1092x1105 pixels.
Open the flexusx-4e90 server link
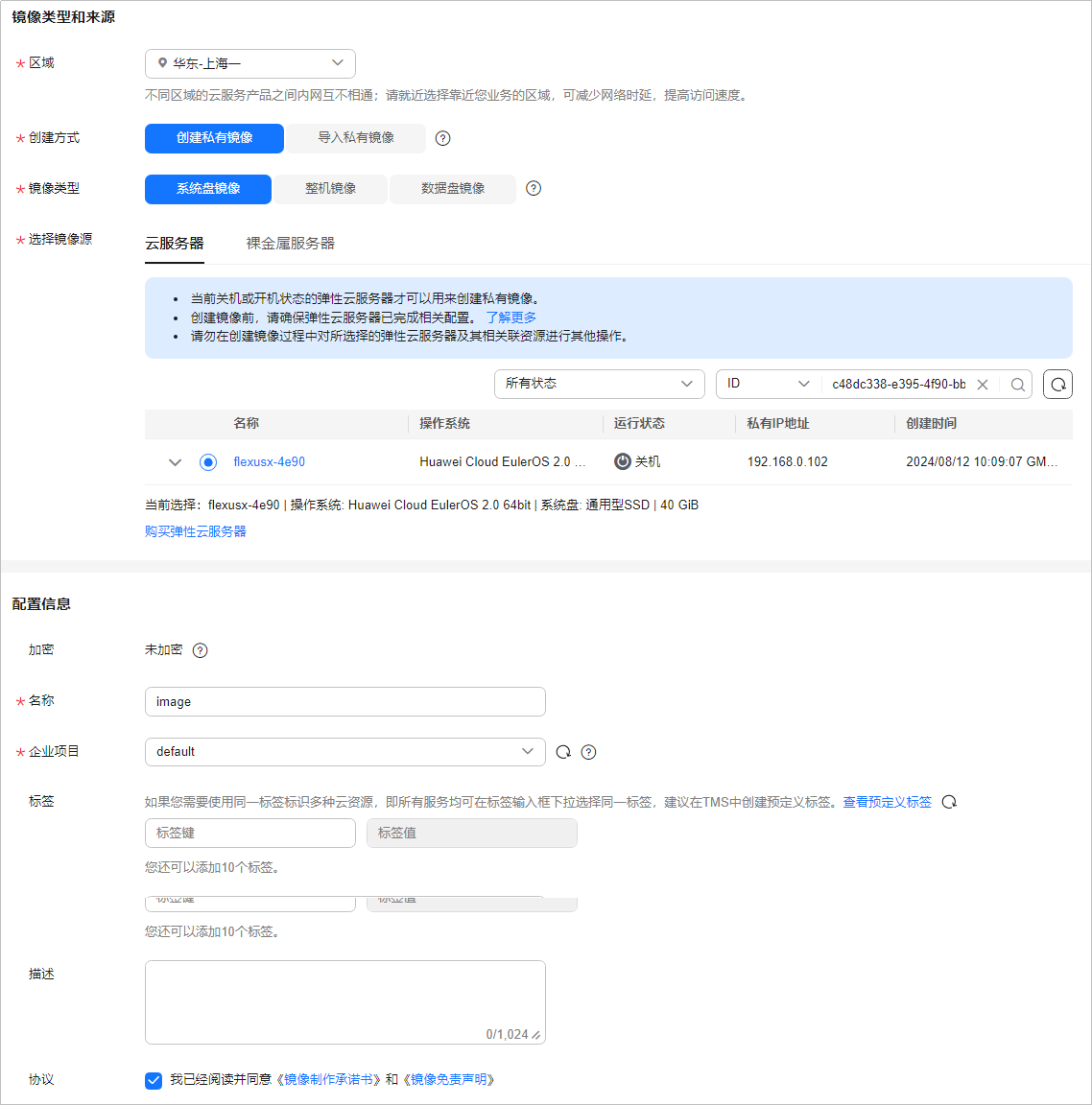click(270, 462)
